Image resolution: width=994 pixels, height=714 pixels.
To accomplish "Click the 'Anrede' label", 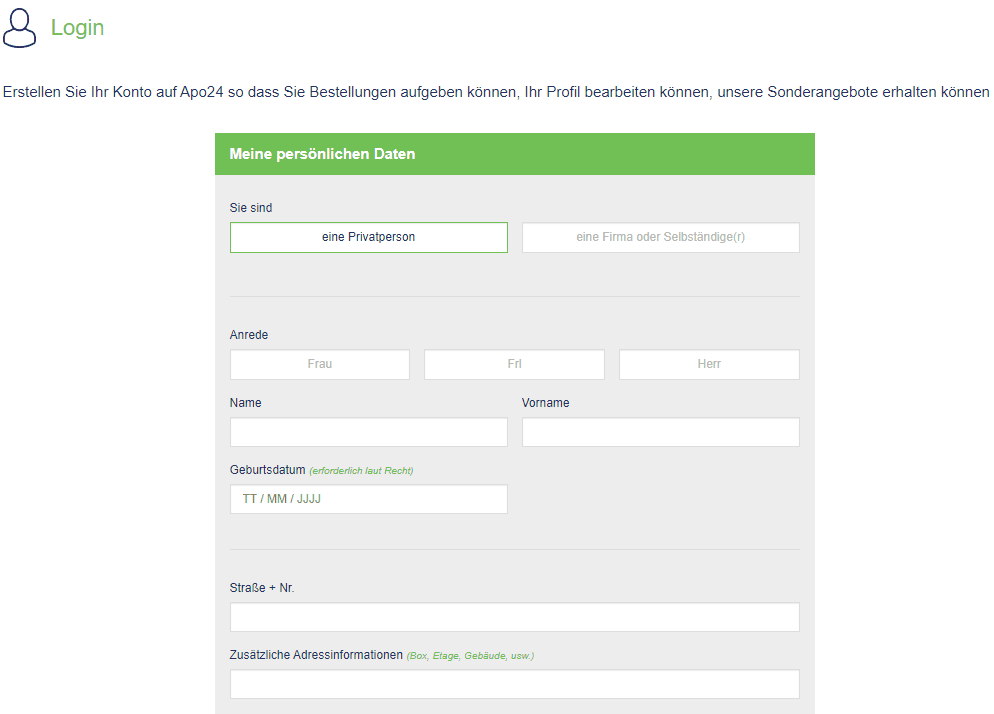I will 249,335.
